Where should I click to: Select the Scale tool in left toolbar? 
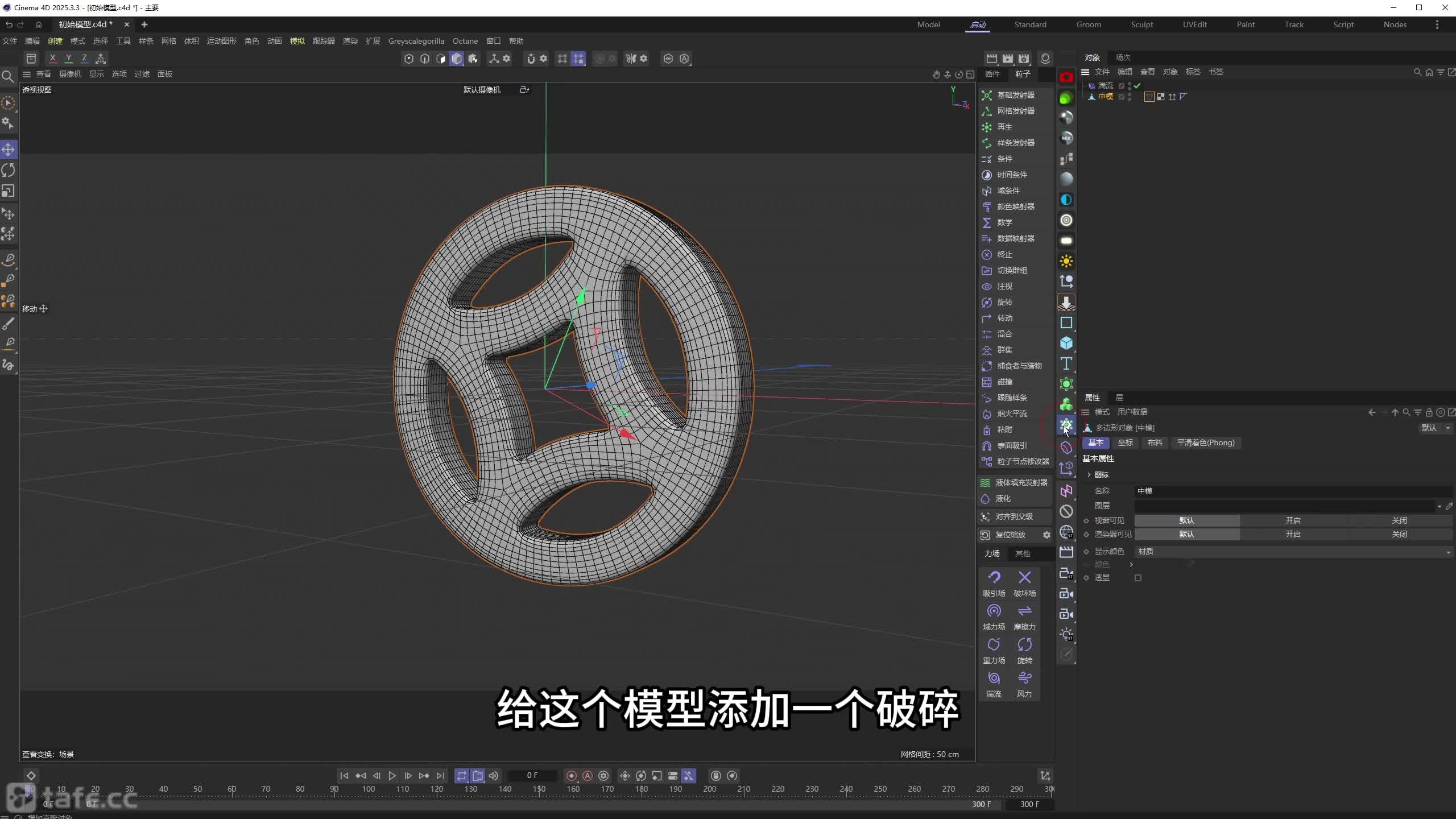(8, 191)
